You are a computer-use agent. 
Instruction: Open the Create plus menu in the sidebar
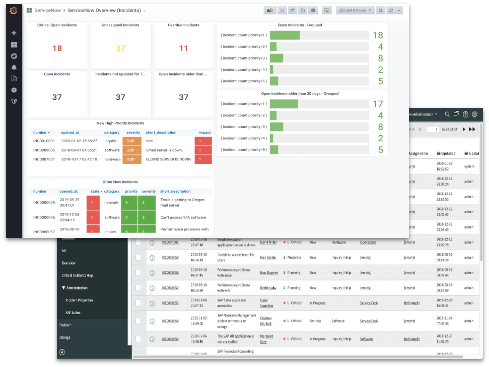(14, 33)
